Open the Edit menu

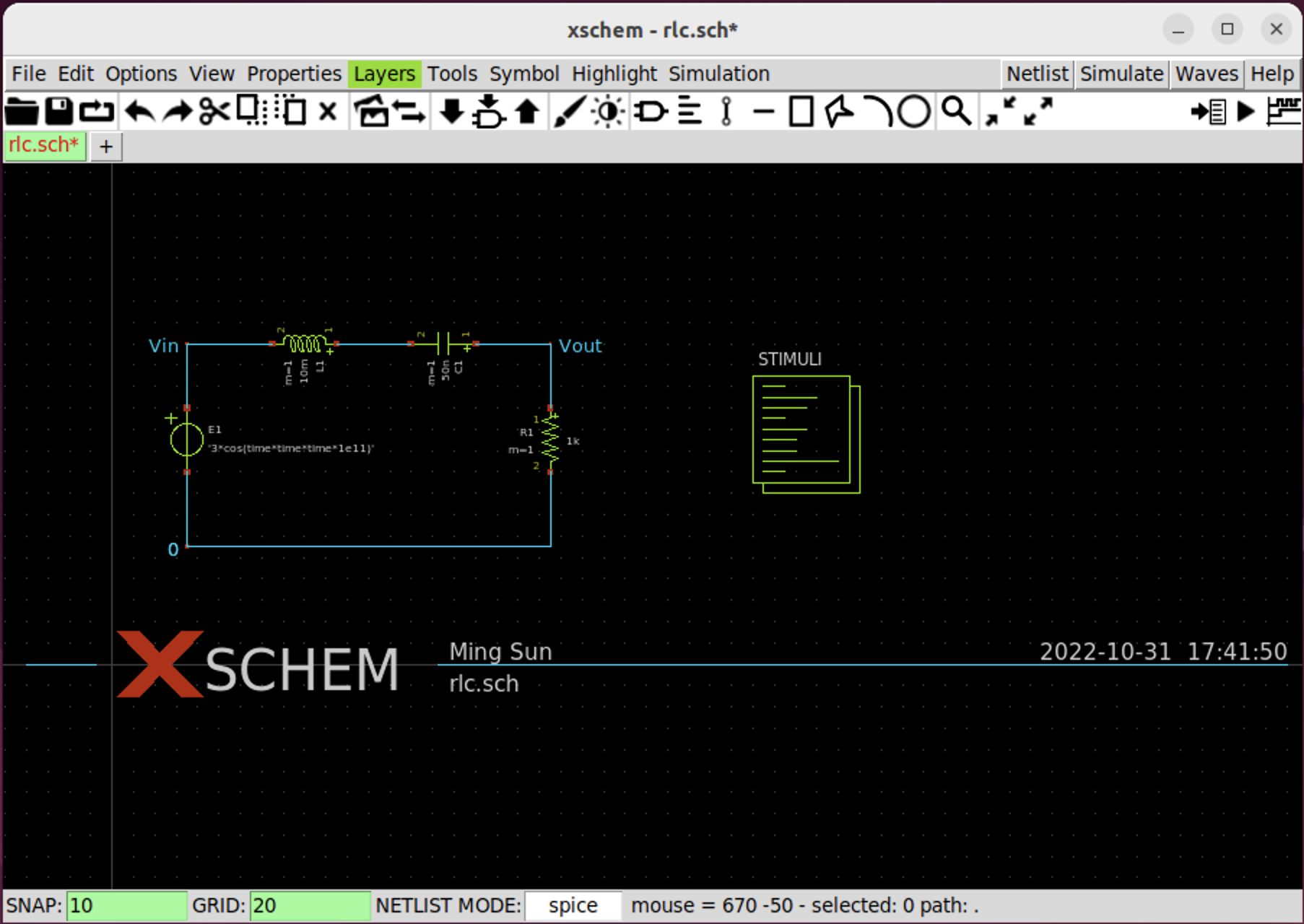point(76,74)
